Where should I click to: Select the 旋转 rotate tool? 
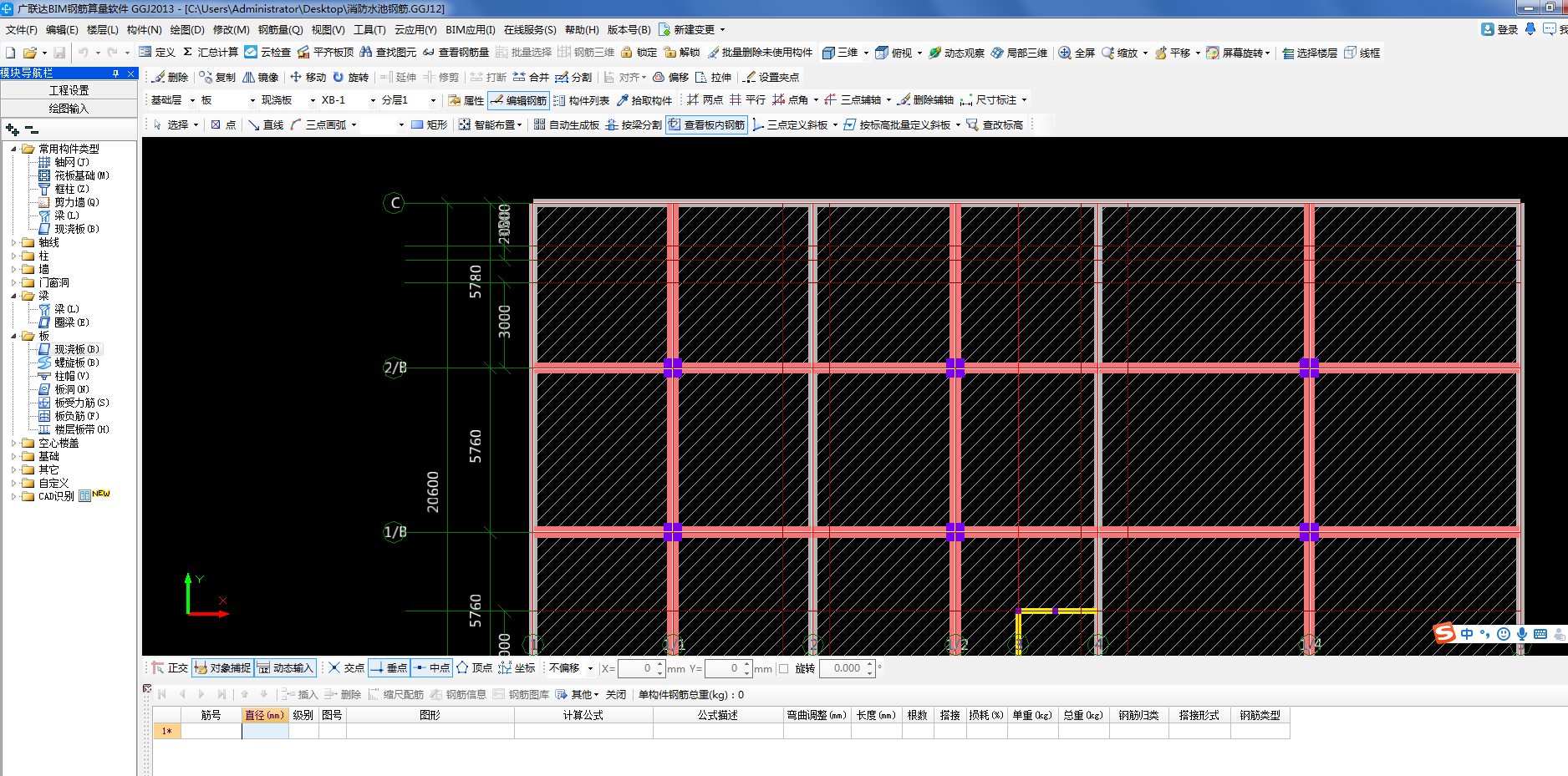pyautogui.click(x=350, y=77)
